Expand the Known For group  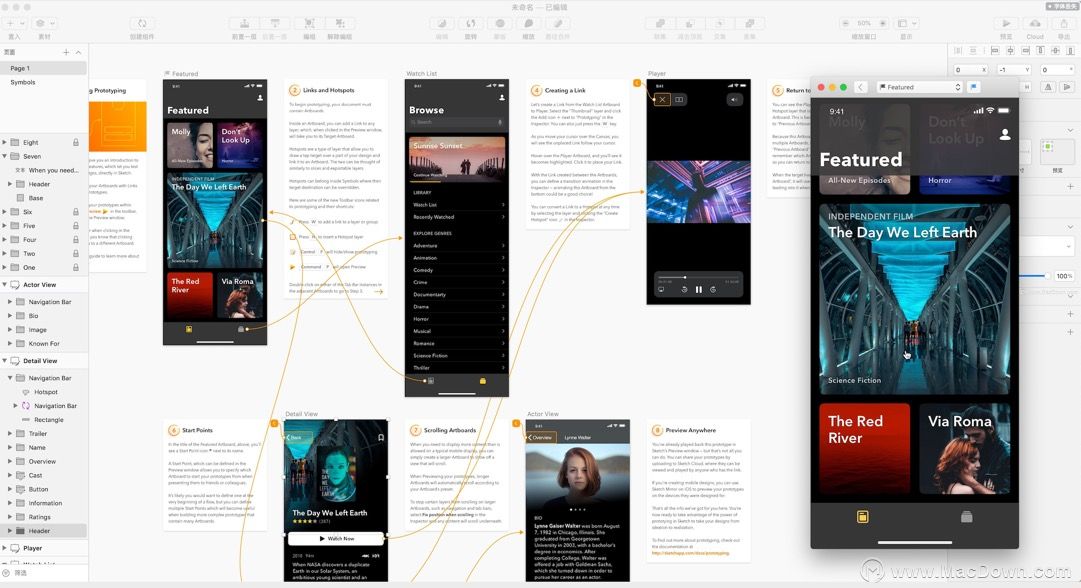(x=10, y=343)
